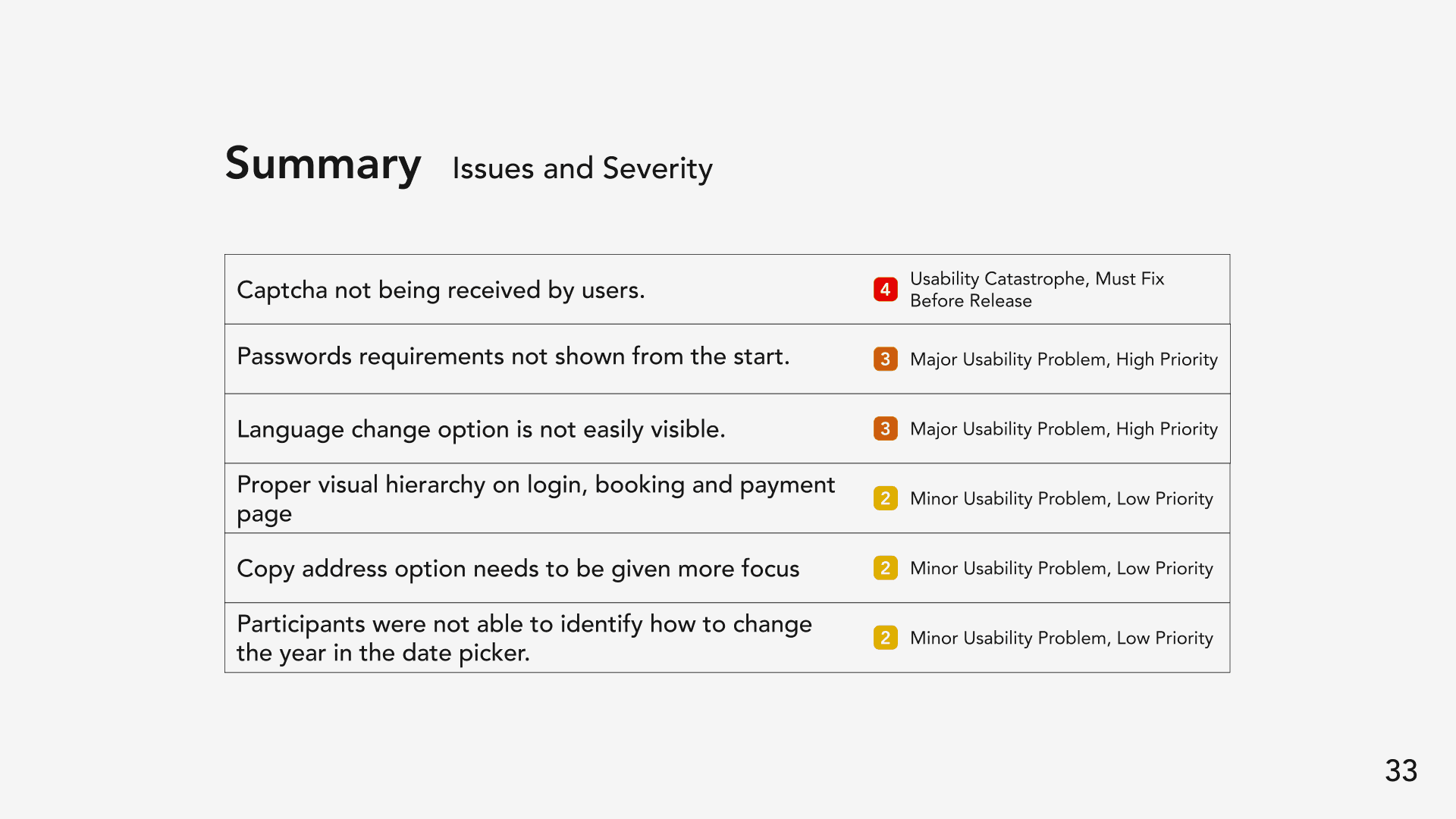Click 'Usability Catastrophe, Must Fix Before Release' label
Image resolution: width=1456 pixels, height=819 pixels.
1037,290
